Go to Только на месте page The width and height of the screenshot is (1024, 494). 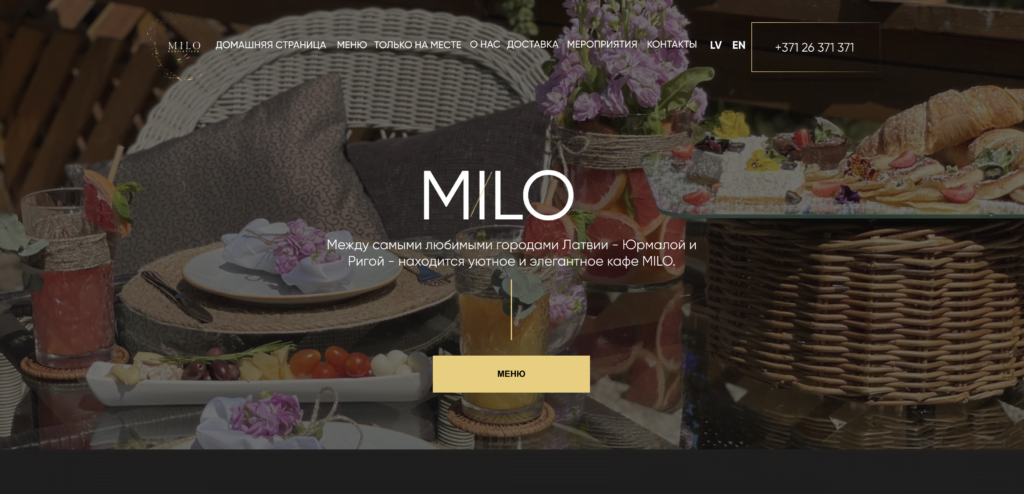click(418, 45)
